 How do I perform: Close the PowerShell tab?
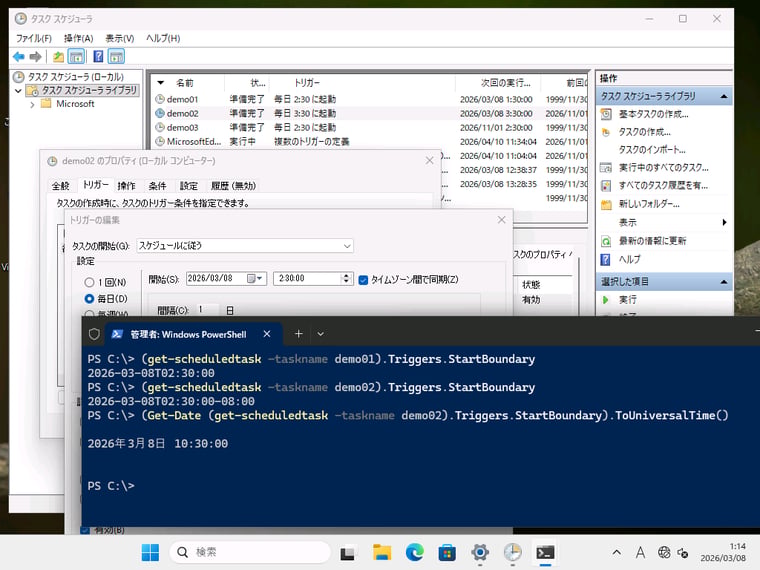click(x=267, y=334)
